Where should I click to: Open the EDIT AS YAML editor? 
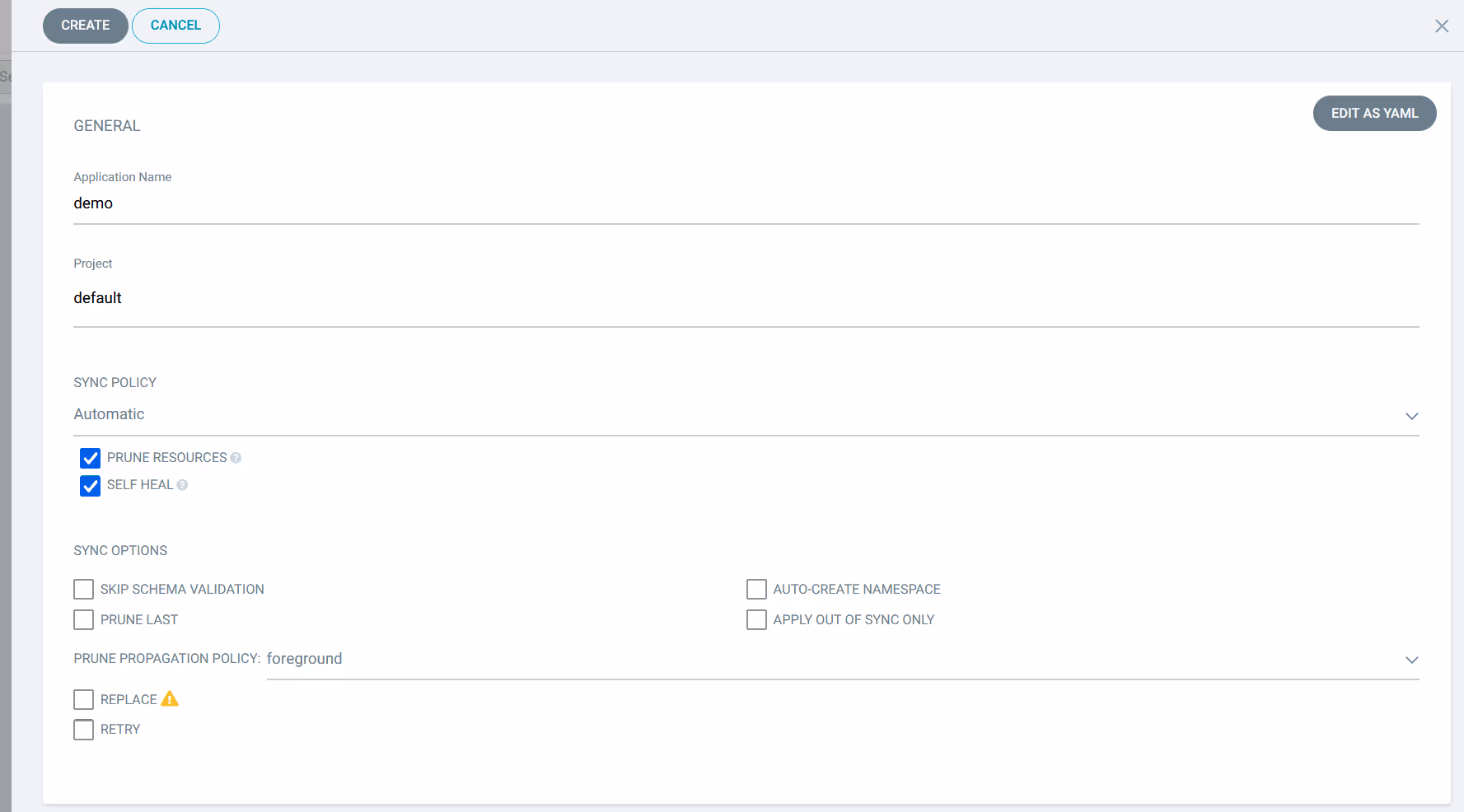point(1374,114)
